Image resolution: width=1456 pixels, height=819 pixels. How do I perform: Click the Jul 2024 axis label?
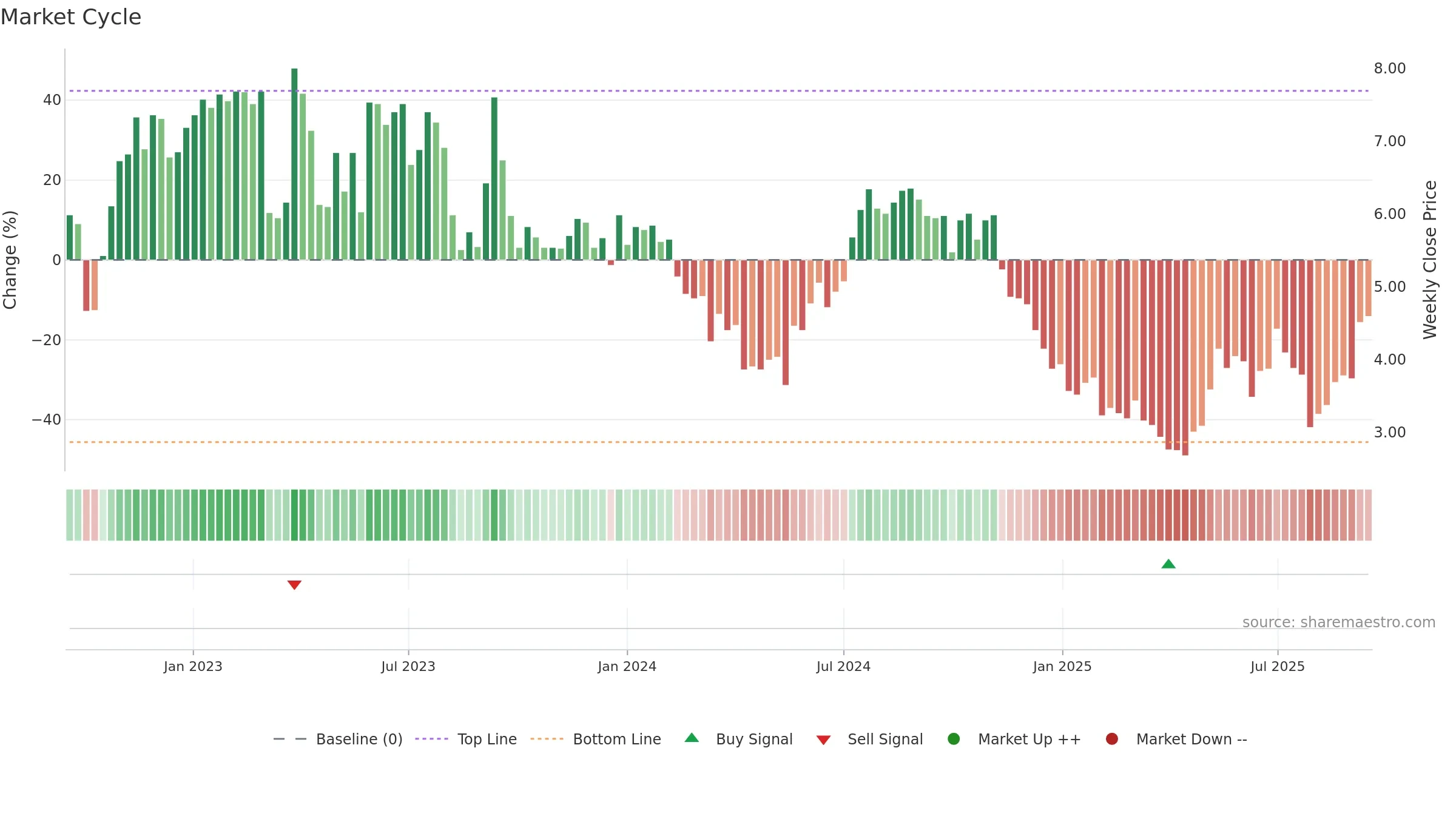(x=843, y=667)
